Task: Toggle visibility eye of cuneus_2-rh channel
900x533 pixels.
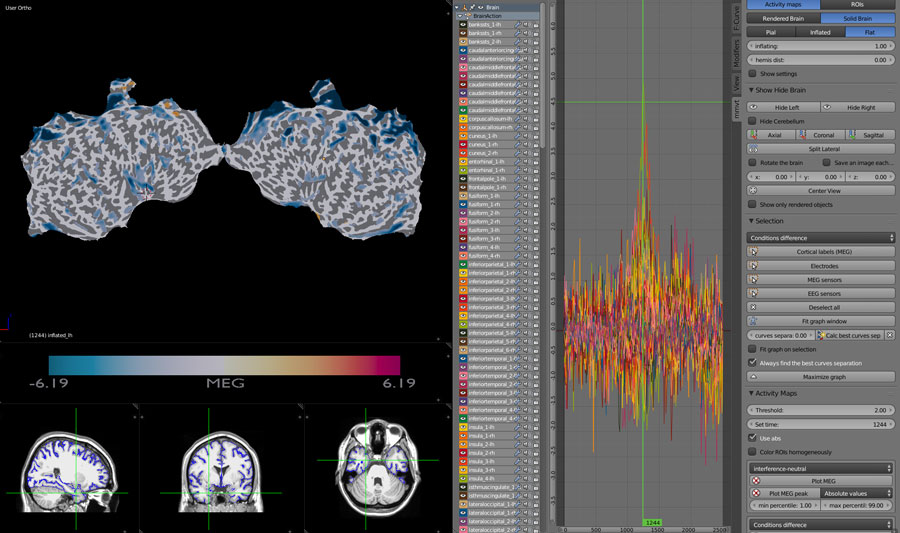Action: [x=463, y=153]
